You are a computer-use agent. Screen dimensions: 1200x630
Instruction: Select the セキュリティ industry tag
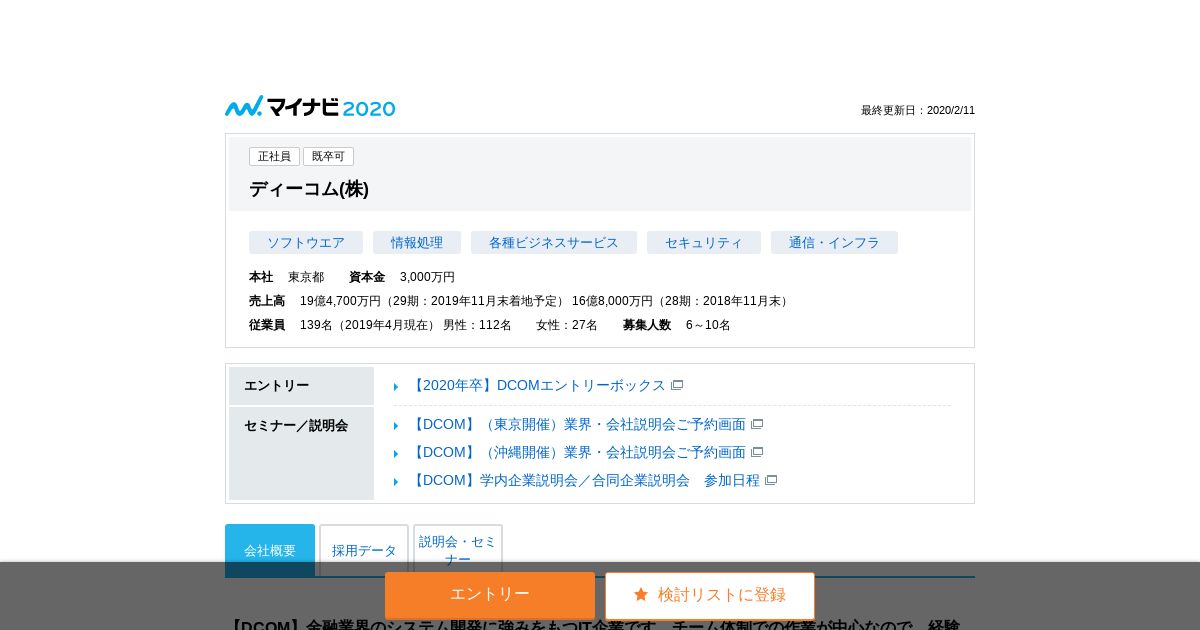click(704, 243)
